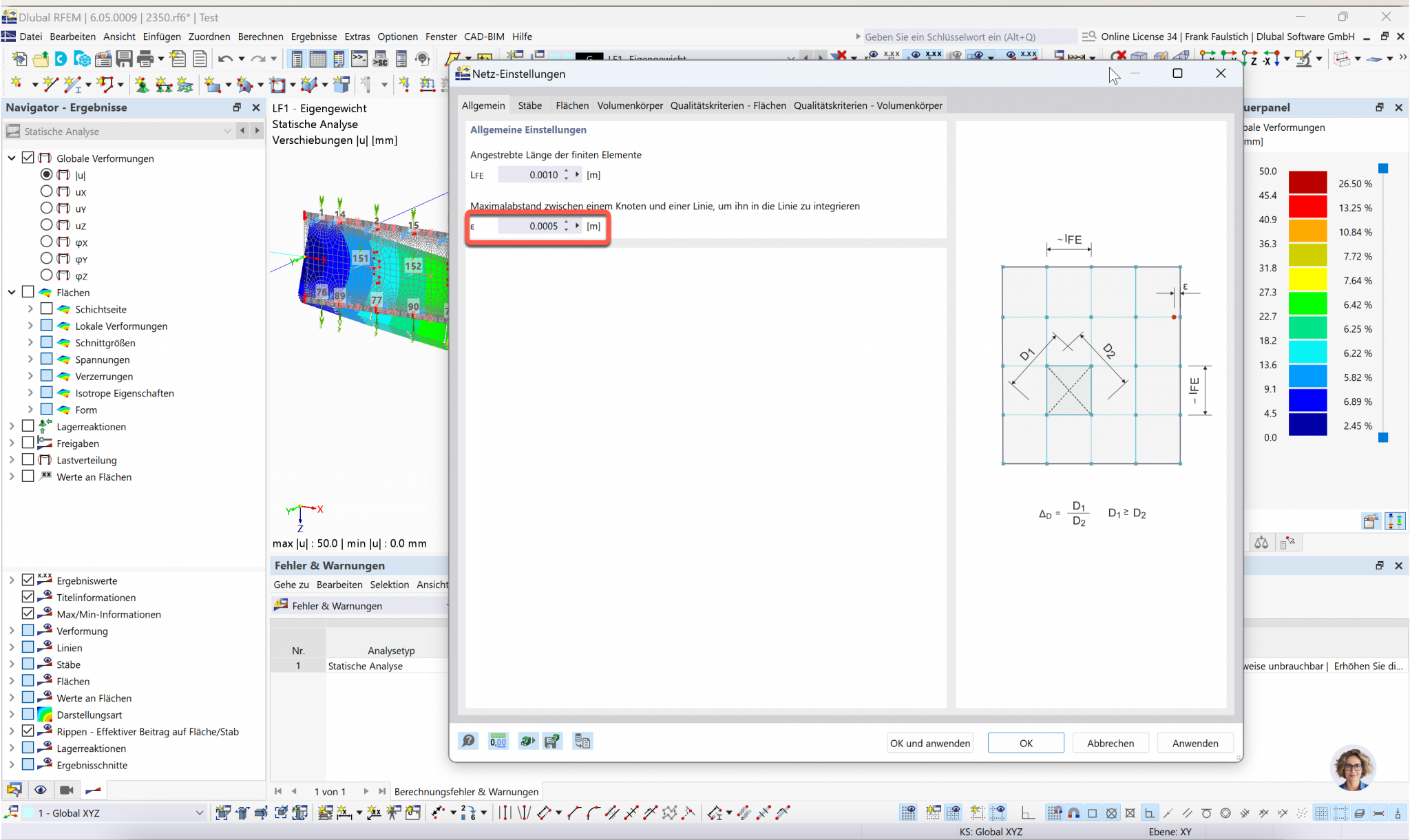Select the uZ radio button under Globale Verformungen
This screenshot has height=840, width=1410.
tap(47, 224)
